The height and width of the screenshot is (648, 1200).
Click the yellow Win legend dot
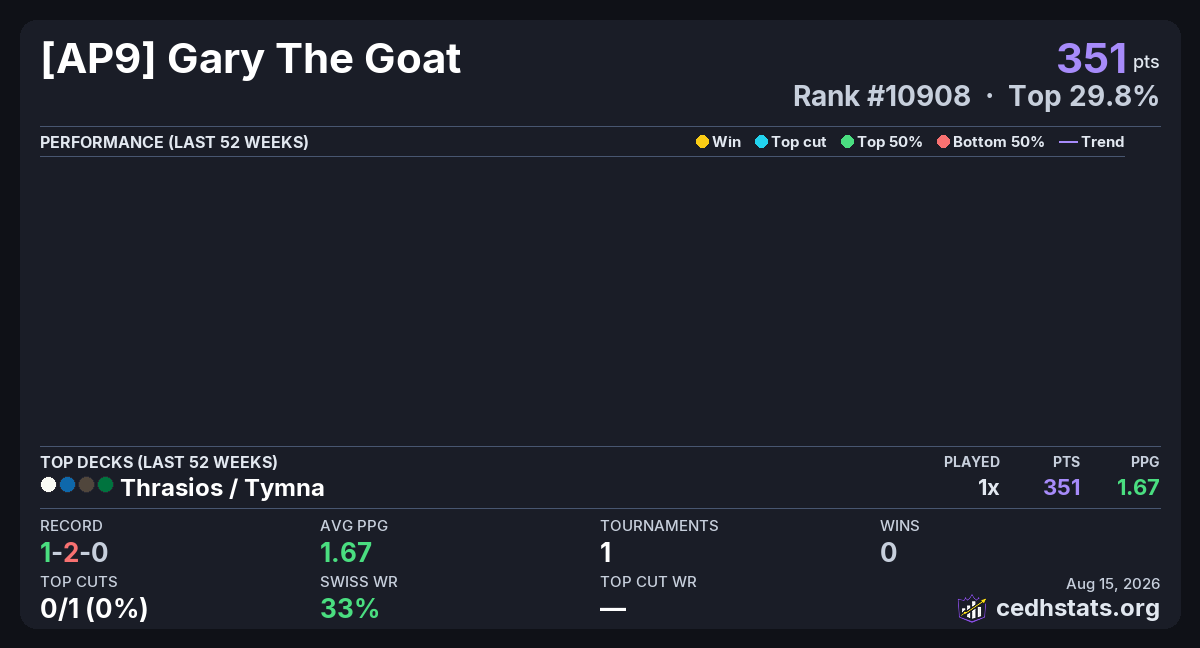point(702,142)
